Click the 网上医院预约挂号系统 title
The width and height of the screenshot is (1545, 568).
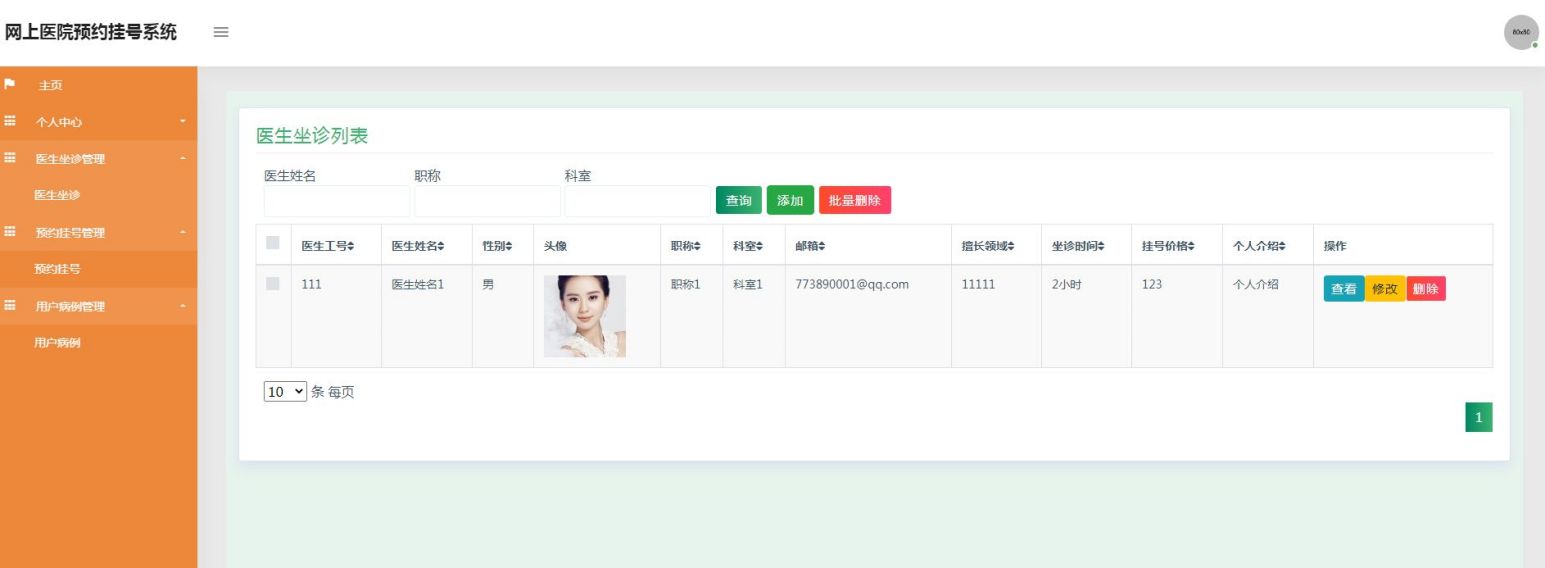(x=91, y=32)
